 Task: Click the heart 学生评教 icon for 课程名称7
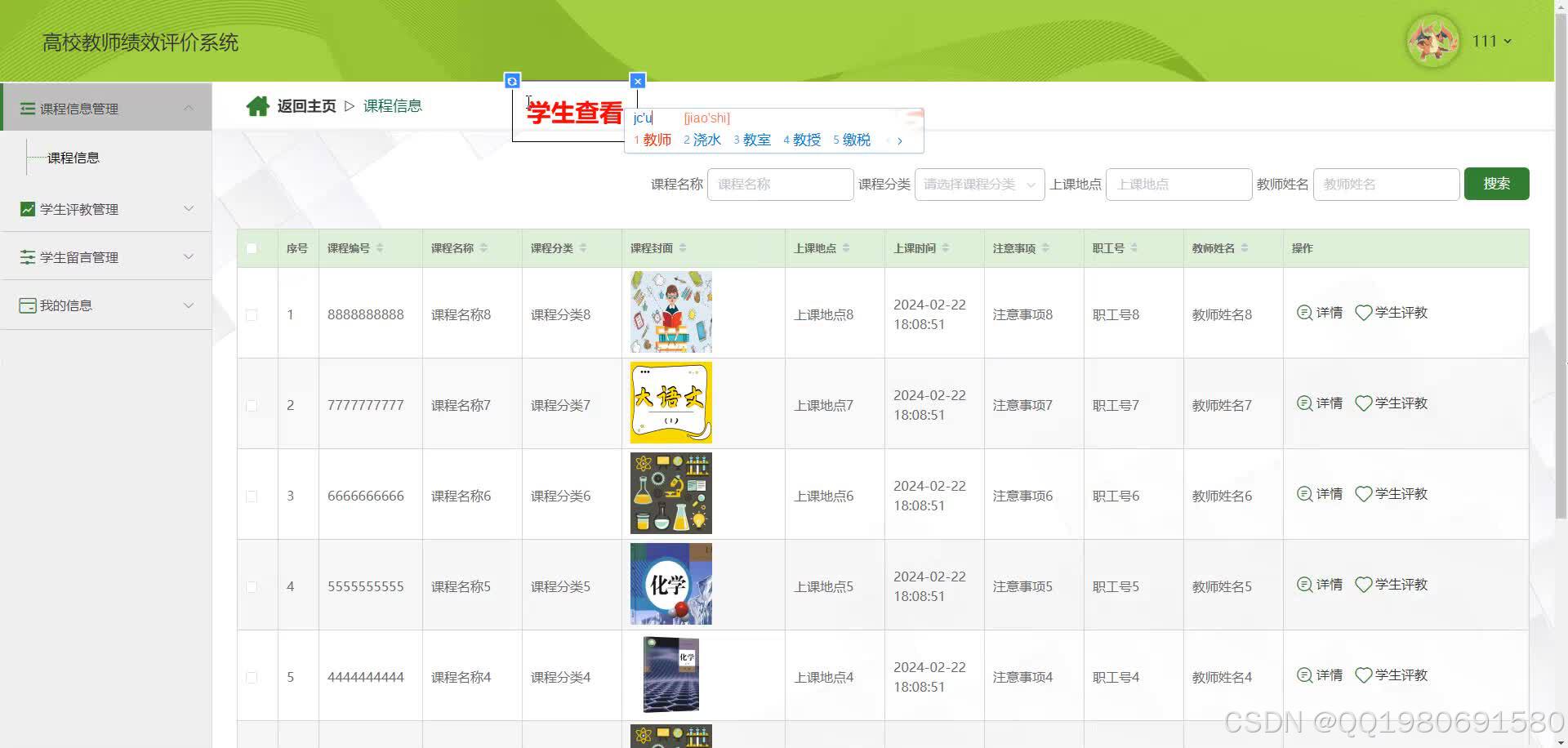tap(1363, 403)
